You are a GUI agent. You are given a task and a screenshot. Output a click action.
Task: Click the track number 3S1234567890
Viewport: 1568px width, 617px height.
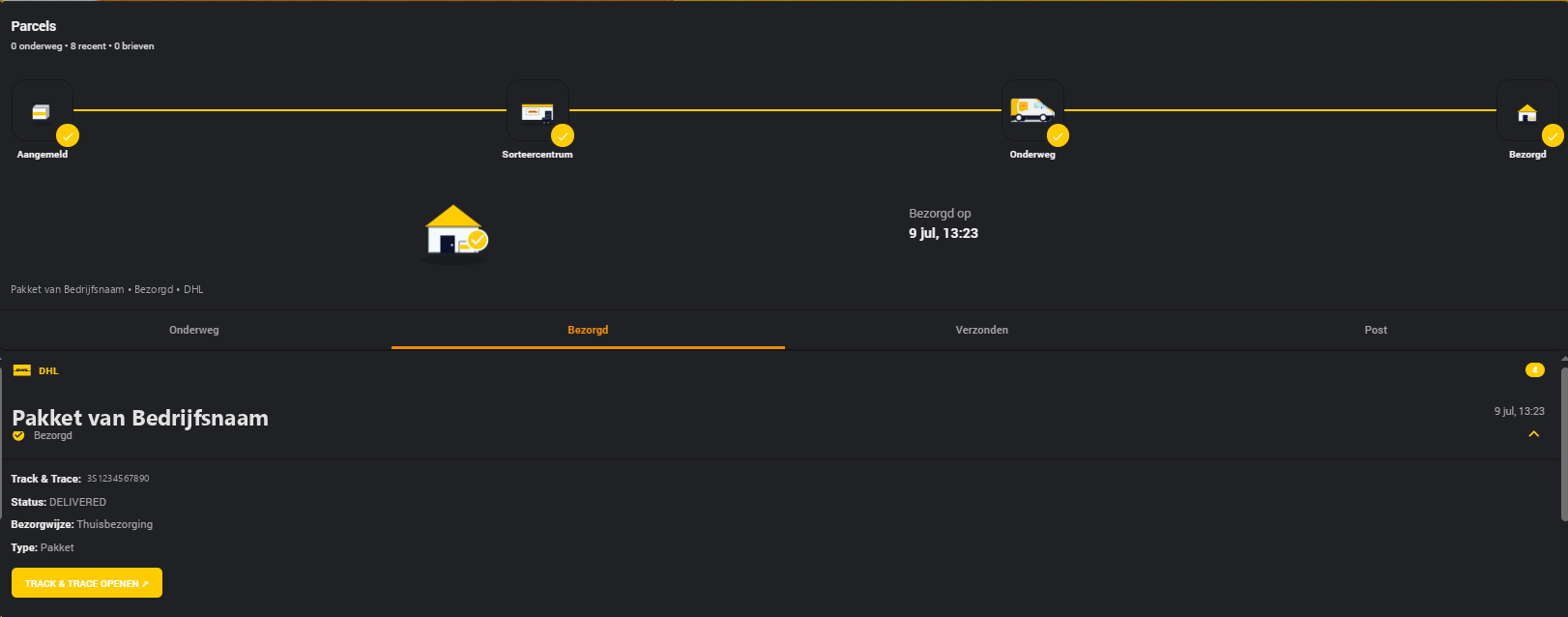pyautogui.click(x=118, y=479)
